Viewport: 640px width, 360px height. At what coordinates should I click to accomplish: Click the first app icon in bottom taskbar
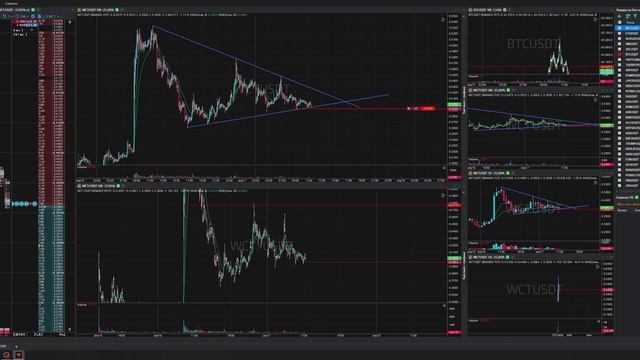tap(7, 355)
